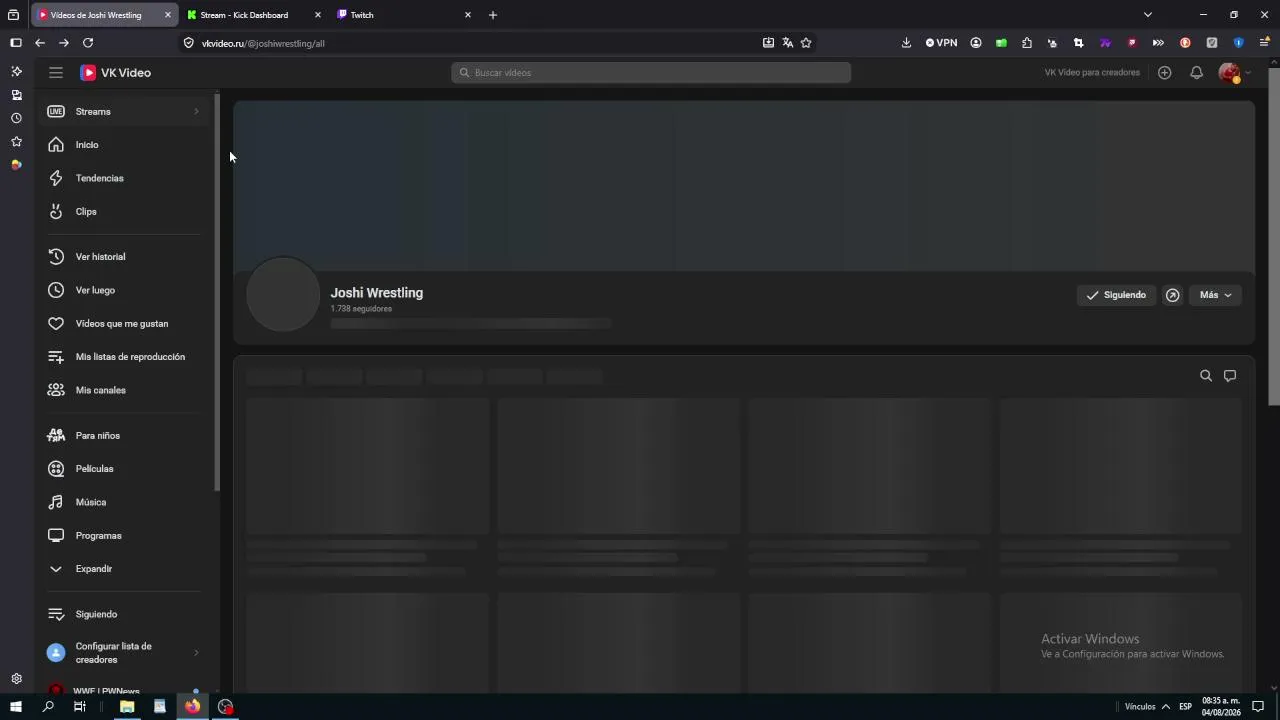Image resolution: width=1280 pixels, height=720 pixels.
Task: Open the Windows notification center
Action: (1258, 707)
